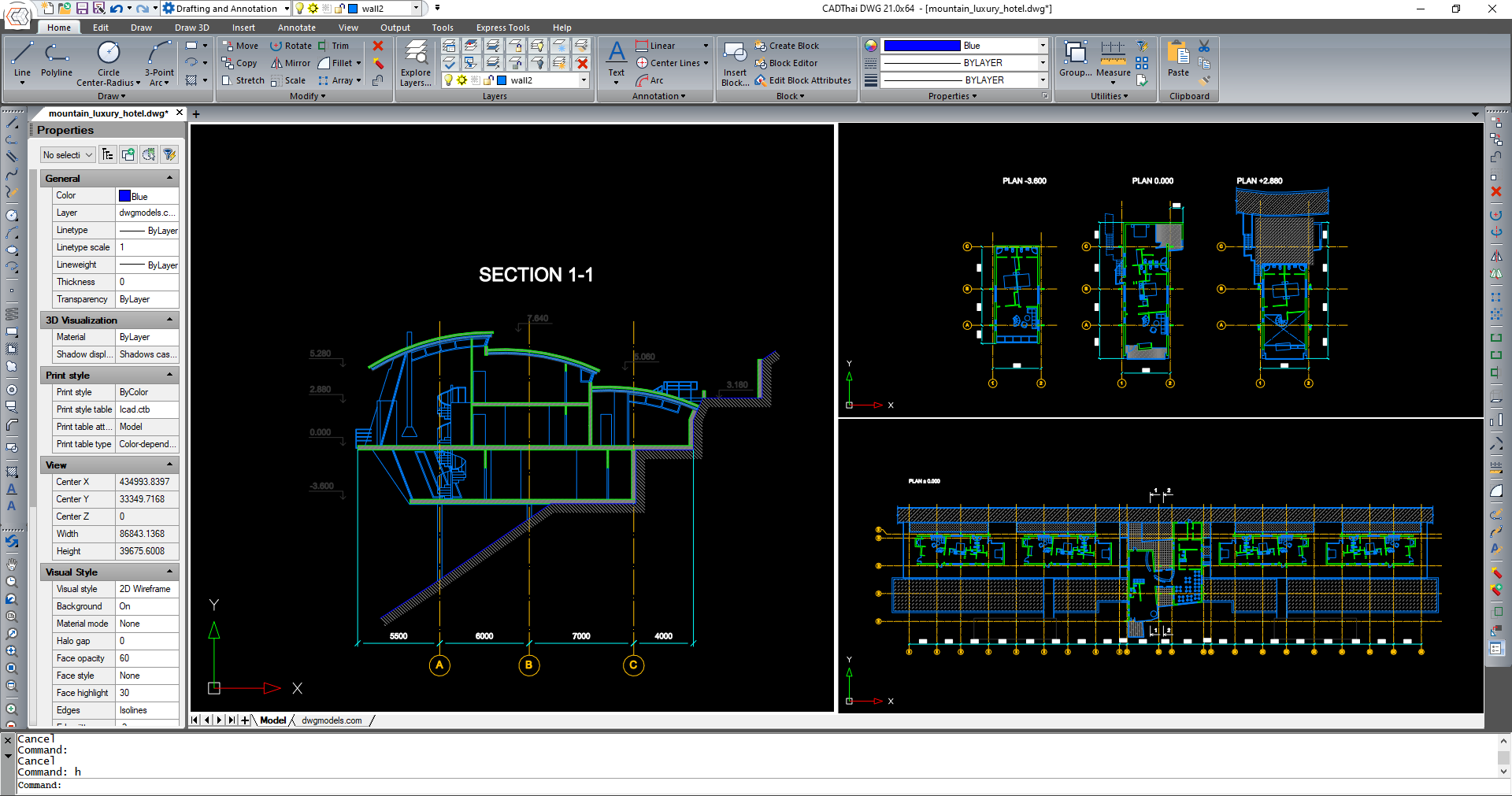The height and width of the screenshot is (796, 1512).
Task: Click the Save icon in quick access toolbar
Action: point(82,9)
